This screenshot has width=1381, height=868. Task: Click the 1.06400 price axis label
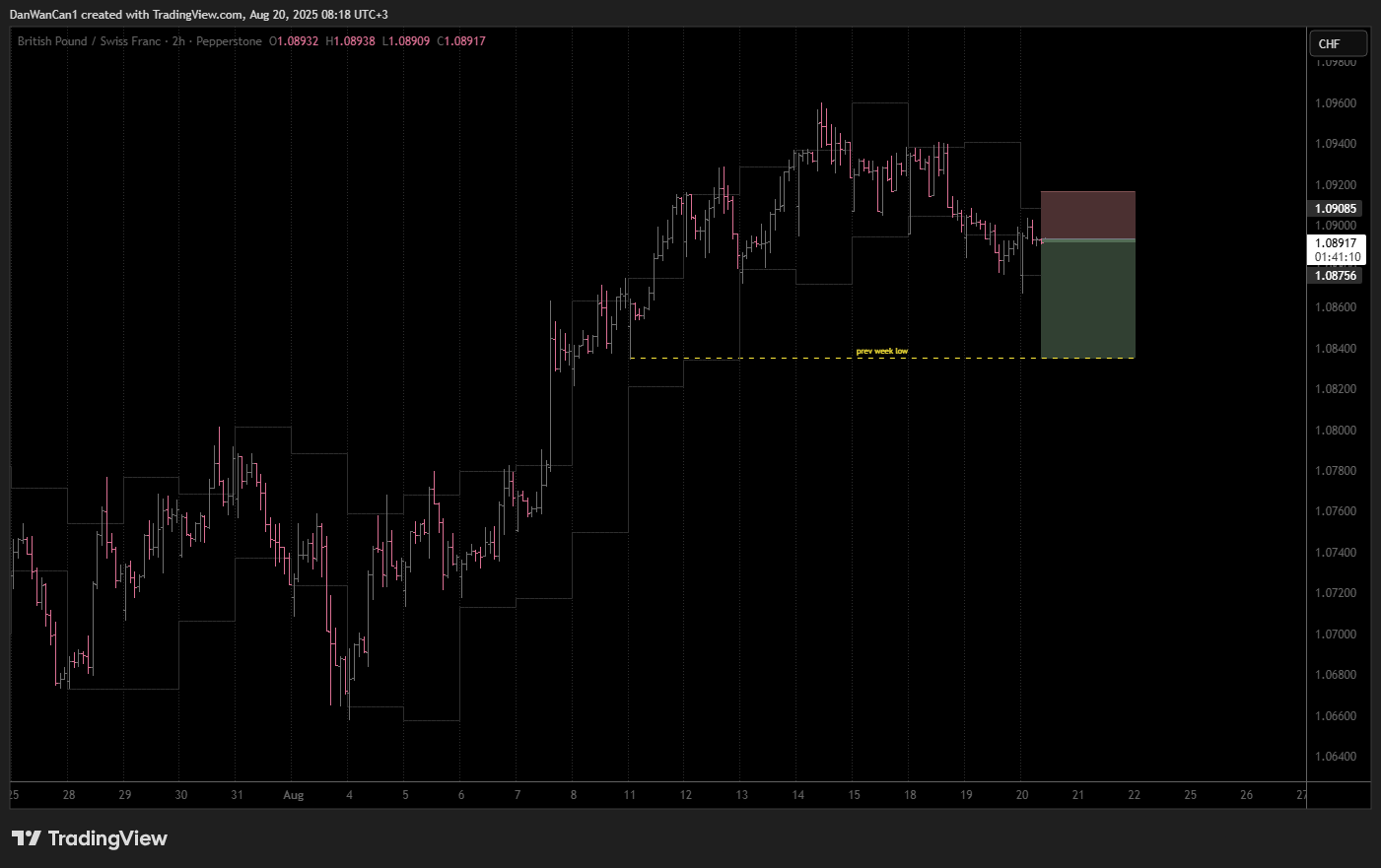(x=1336, y=757)
